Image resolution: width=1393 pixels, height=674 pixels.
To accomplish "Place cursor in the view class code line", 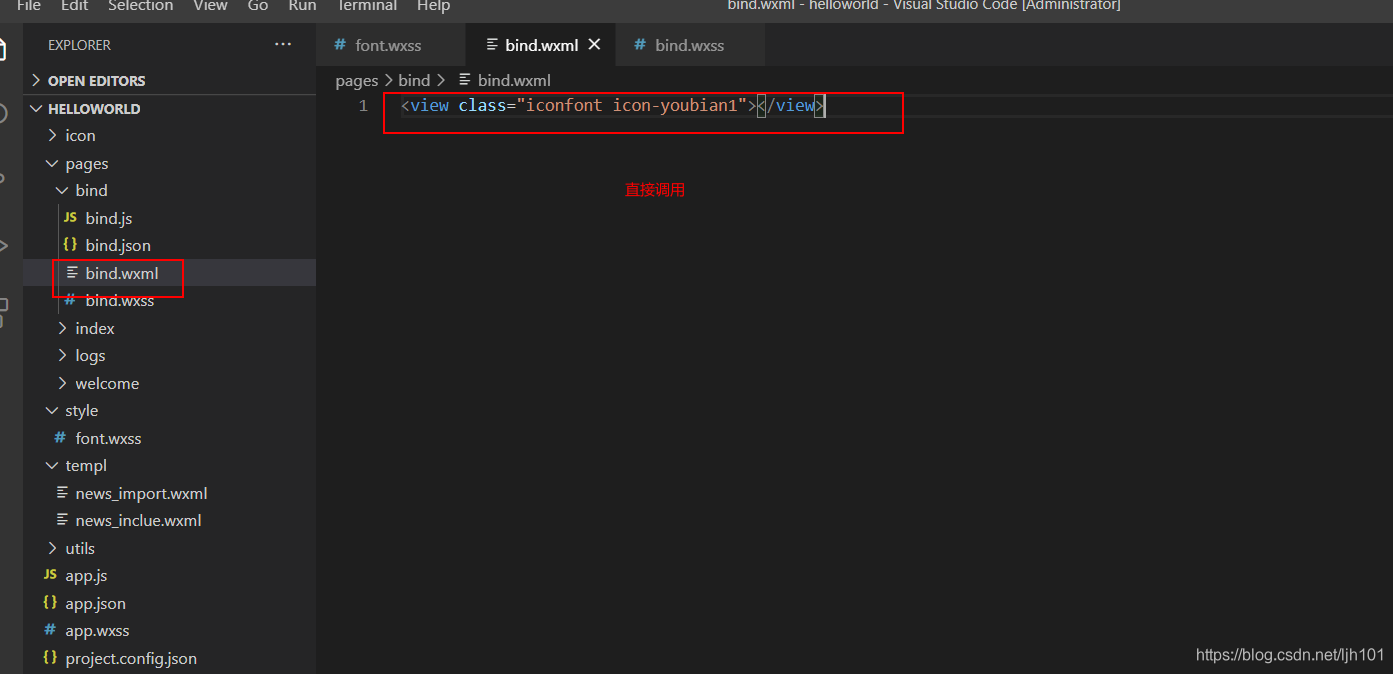I will 612,106.
